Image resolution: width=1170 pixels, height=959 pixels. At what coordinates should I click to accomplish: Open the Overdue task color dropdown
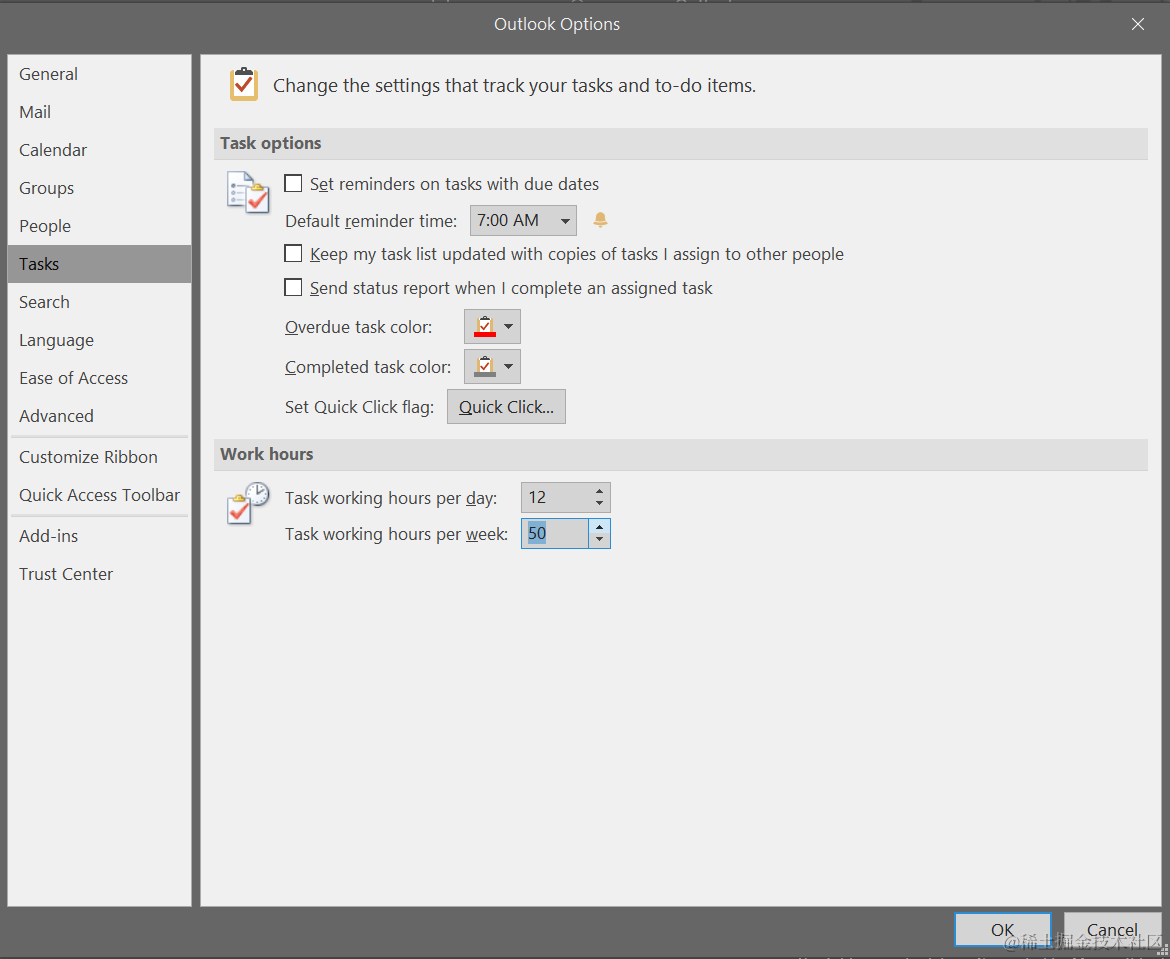click(x=508, y=326)
